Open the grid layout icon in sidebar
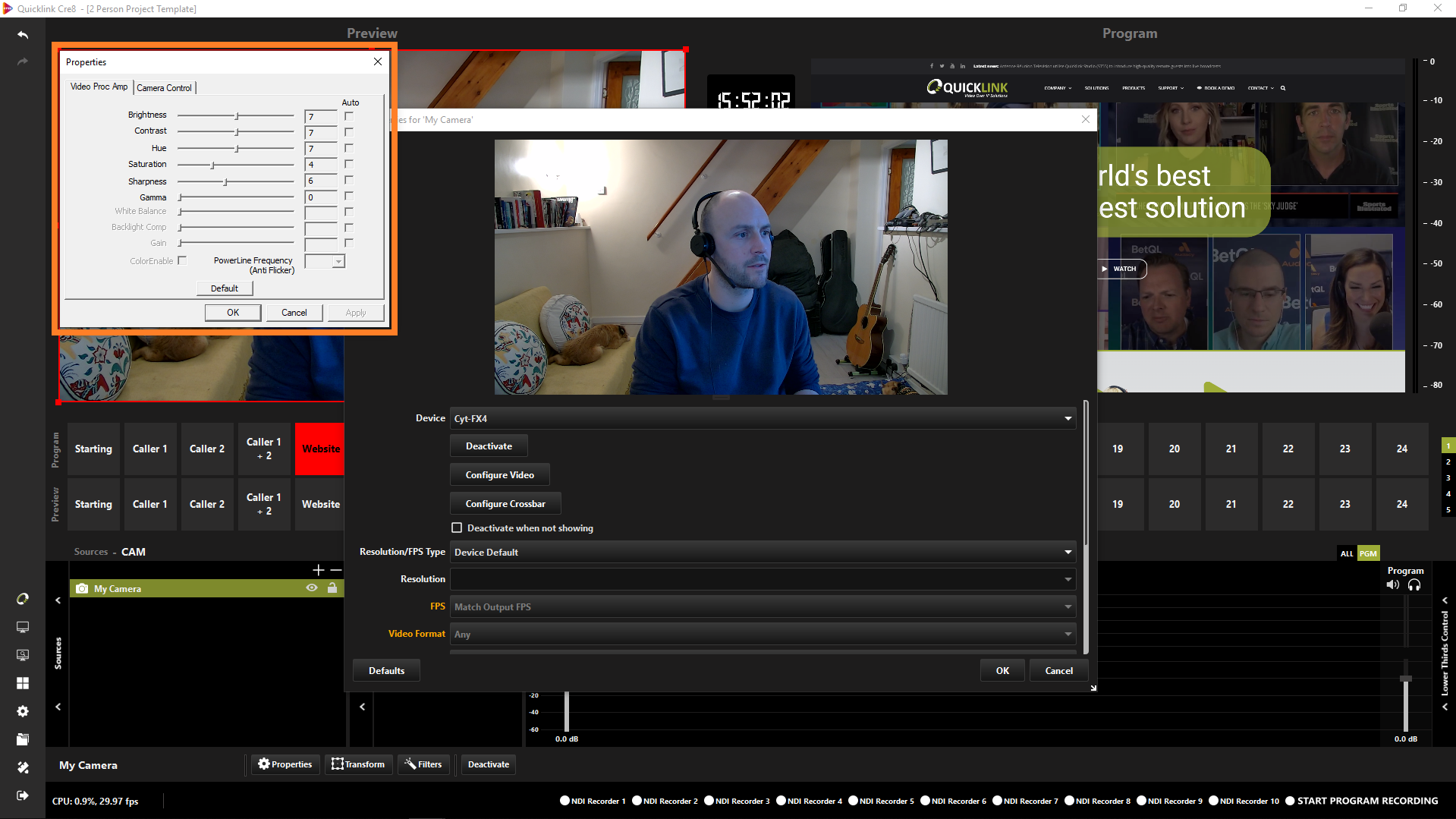The image size is (1456, 819). (x=23, y=683)
